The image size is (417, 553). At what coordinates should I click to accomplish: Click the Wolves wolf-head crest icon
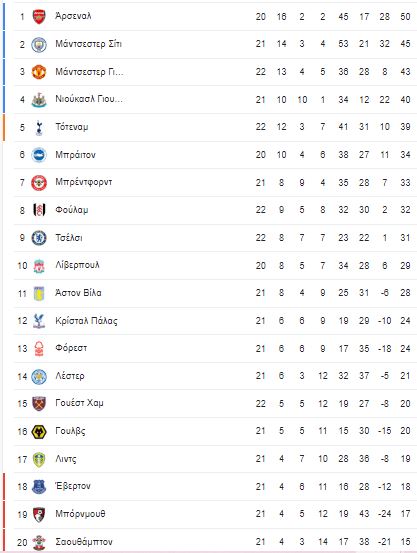click(x=39, y=432)
